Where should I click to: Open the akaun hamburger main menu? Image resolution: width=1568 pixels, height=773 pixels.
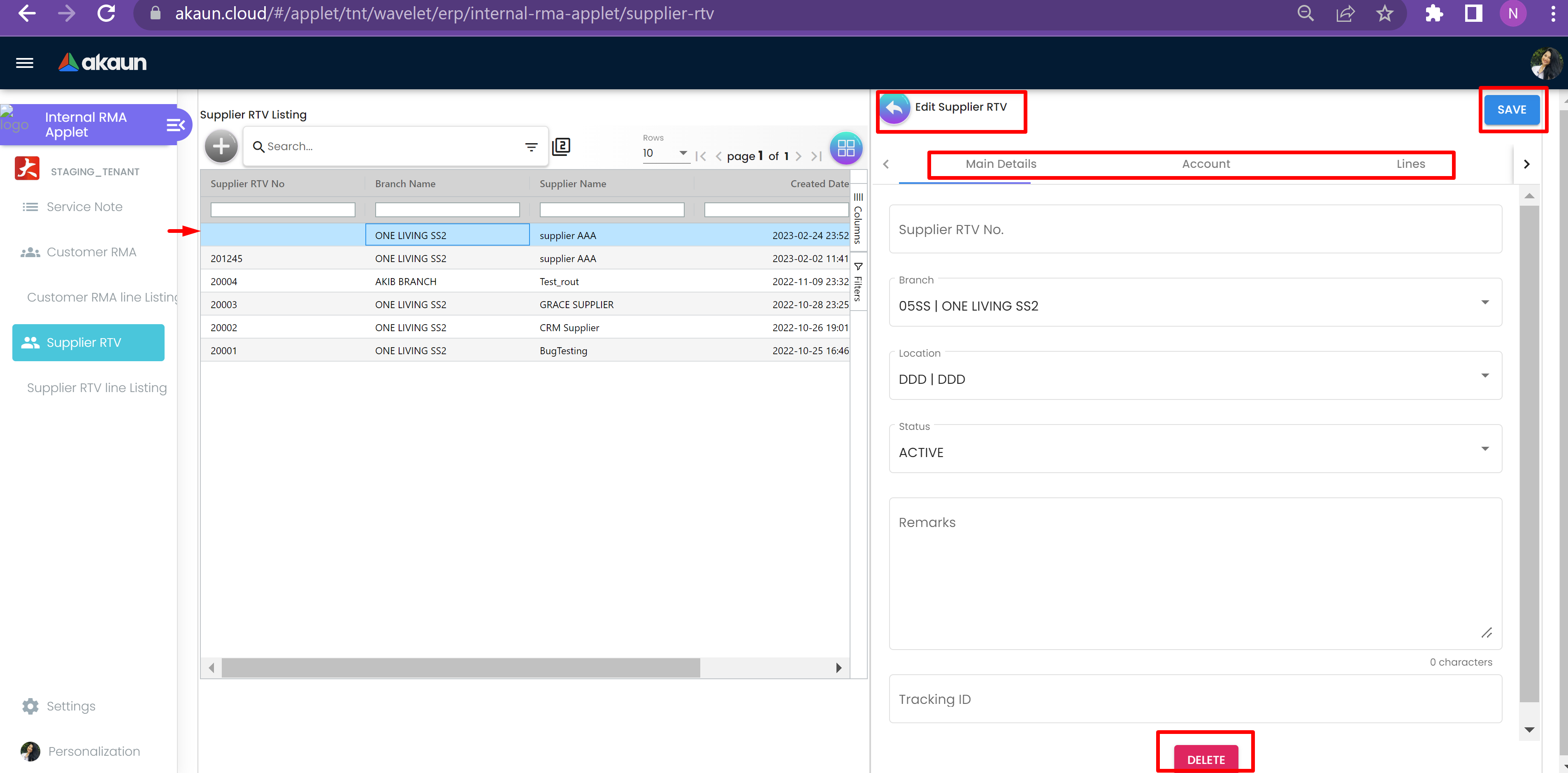point(24,63)
